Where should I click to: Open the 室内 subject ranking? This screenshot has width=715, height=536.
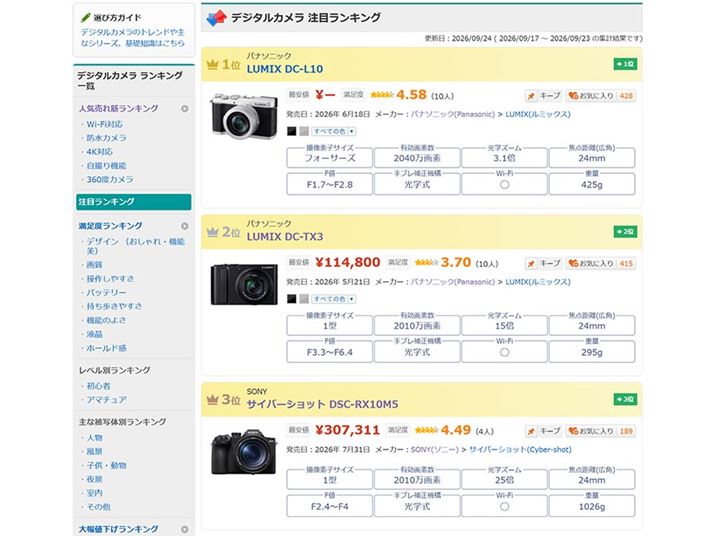pyautogui.click(x=94, y=493)
